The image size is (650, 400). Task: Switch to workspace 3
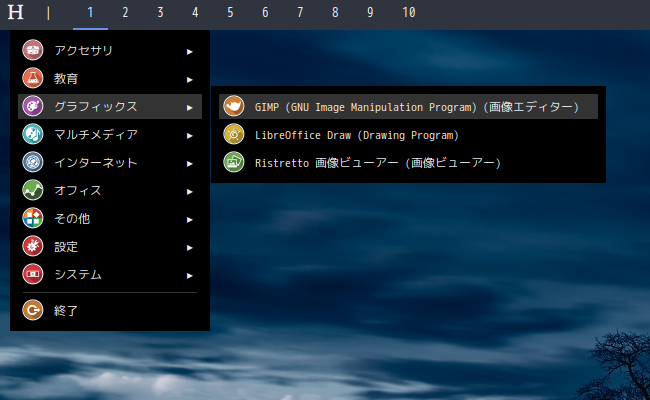(x=160, y=13)
